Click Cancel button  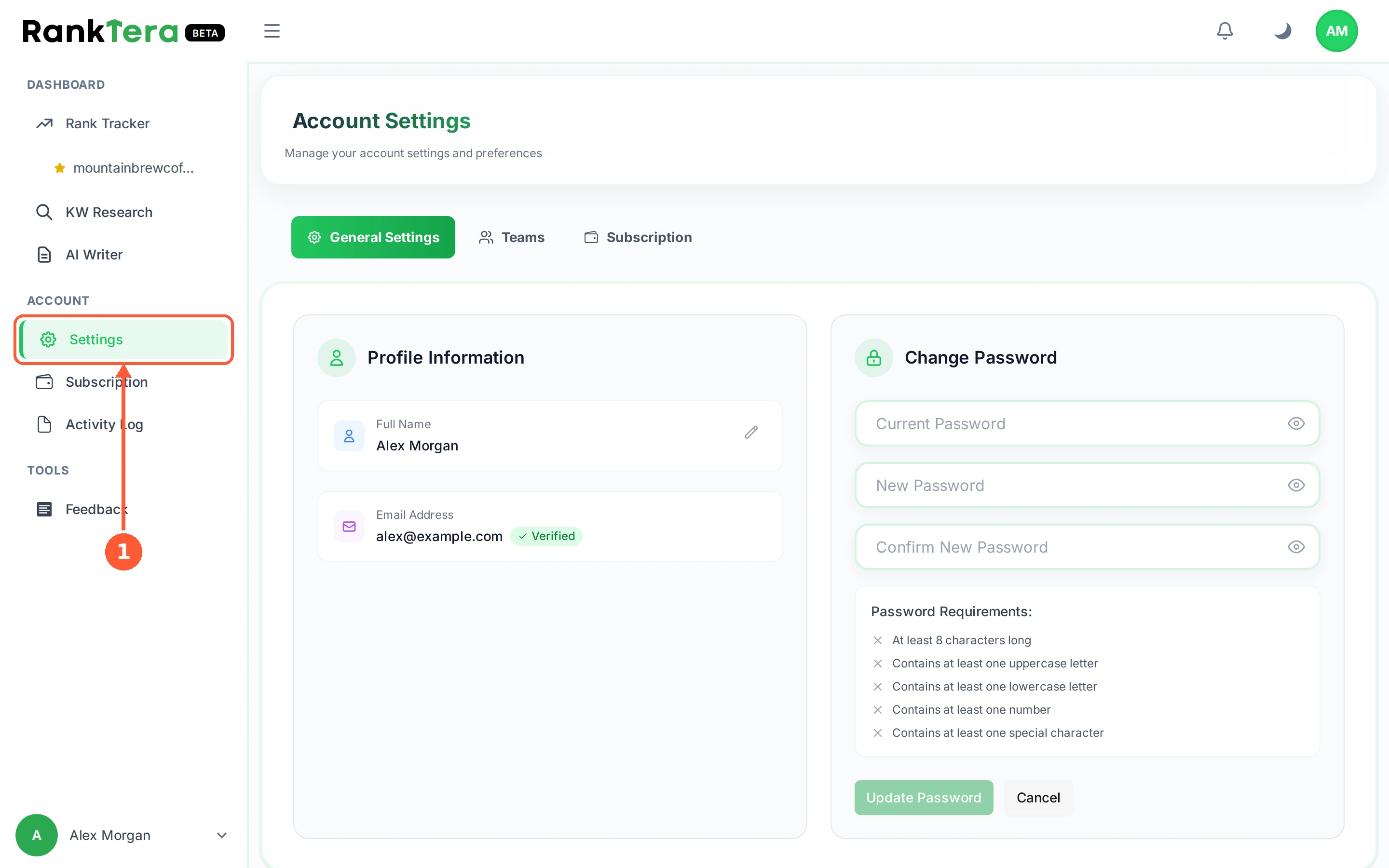[1038, 798]
